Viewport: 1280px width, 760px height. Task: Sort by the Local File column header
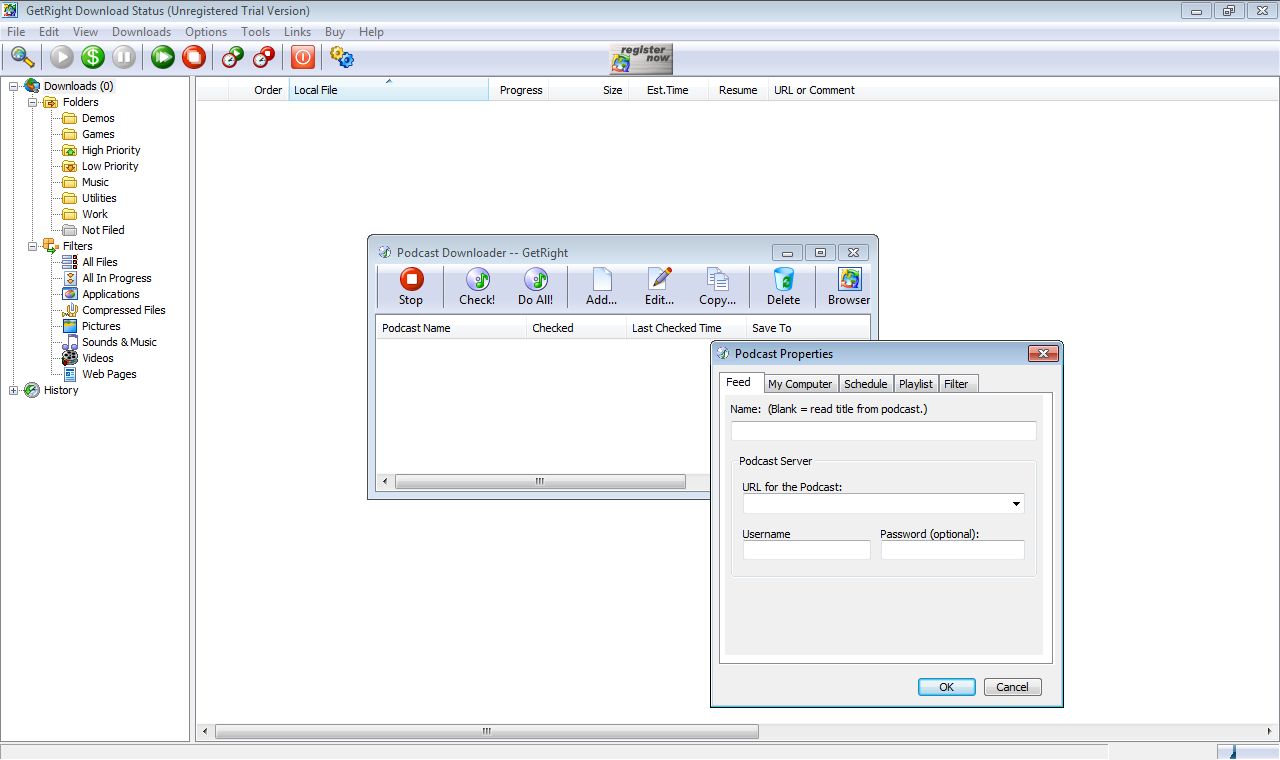[388, 90]
